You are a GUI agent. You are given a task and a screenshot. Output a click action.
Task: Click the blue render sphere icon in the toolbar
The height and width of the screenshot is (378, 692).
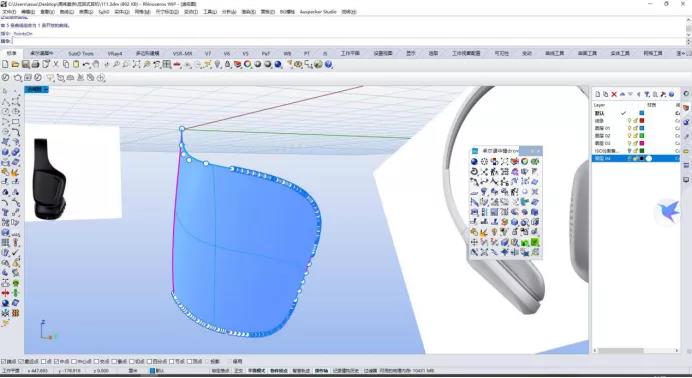(x=278, y=64)
